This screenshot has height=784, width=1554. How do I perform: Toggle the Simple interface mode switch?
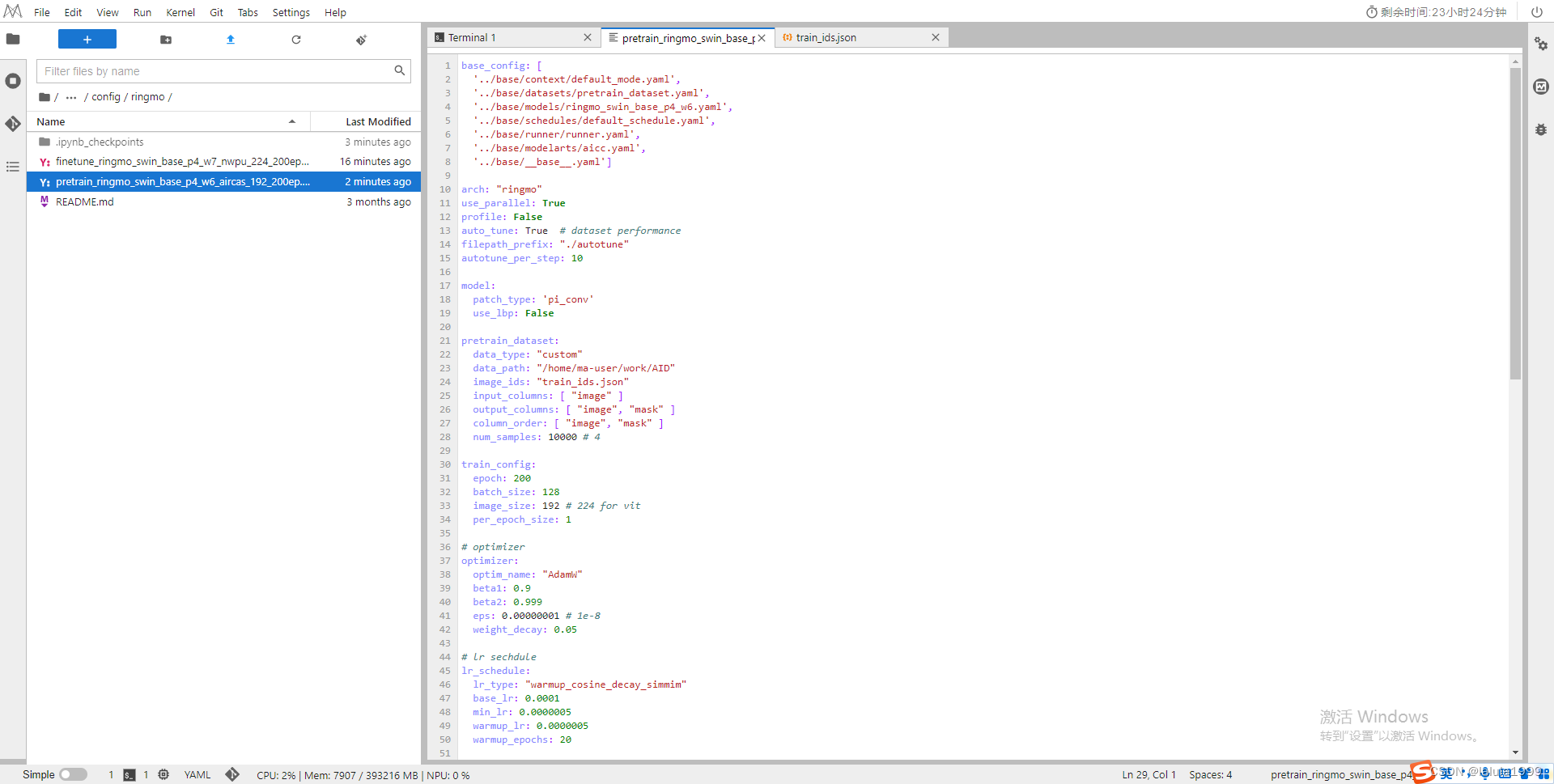(x=73, y=774)
